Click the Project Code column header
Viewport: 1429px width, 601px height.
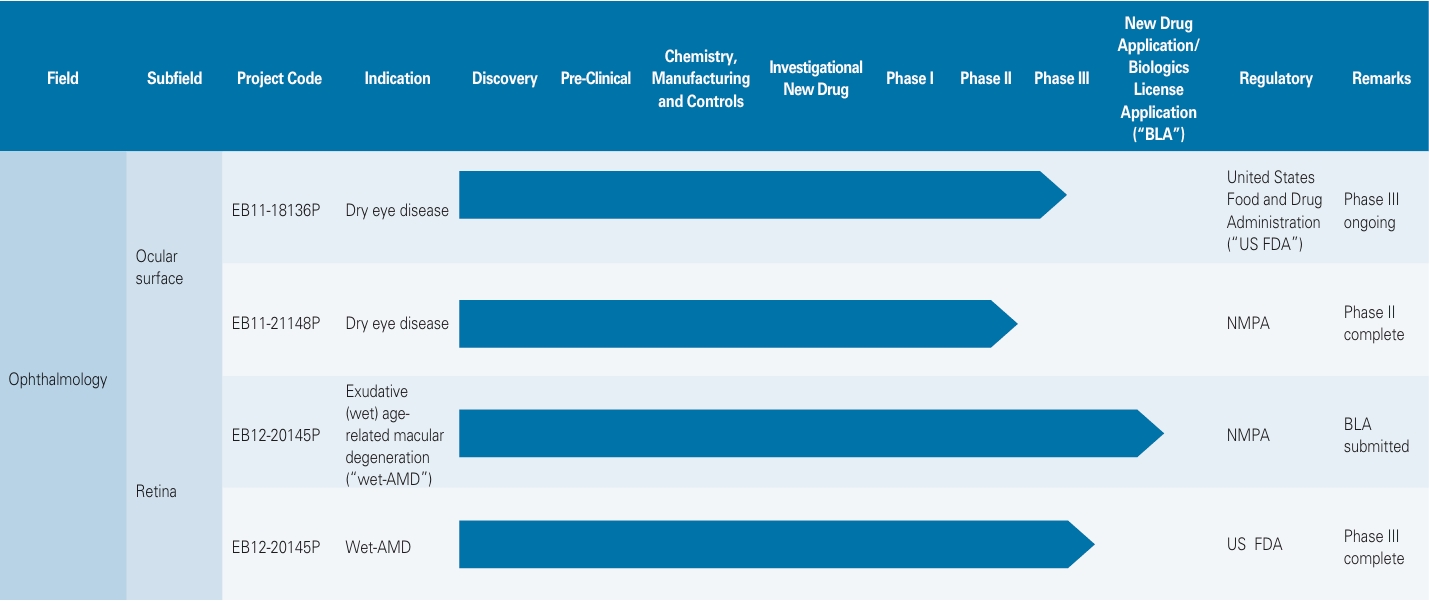[279, 78]
